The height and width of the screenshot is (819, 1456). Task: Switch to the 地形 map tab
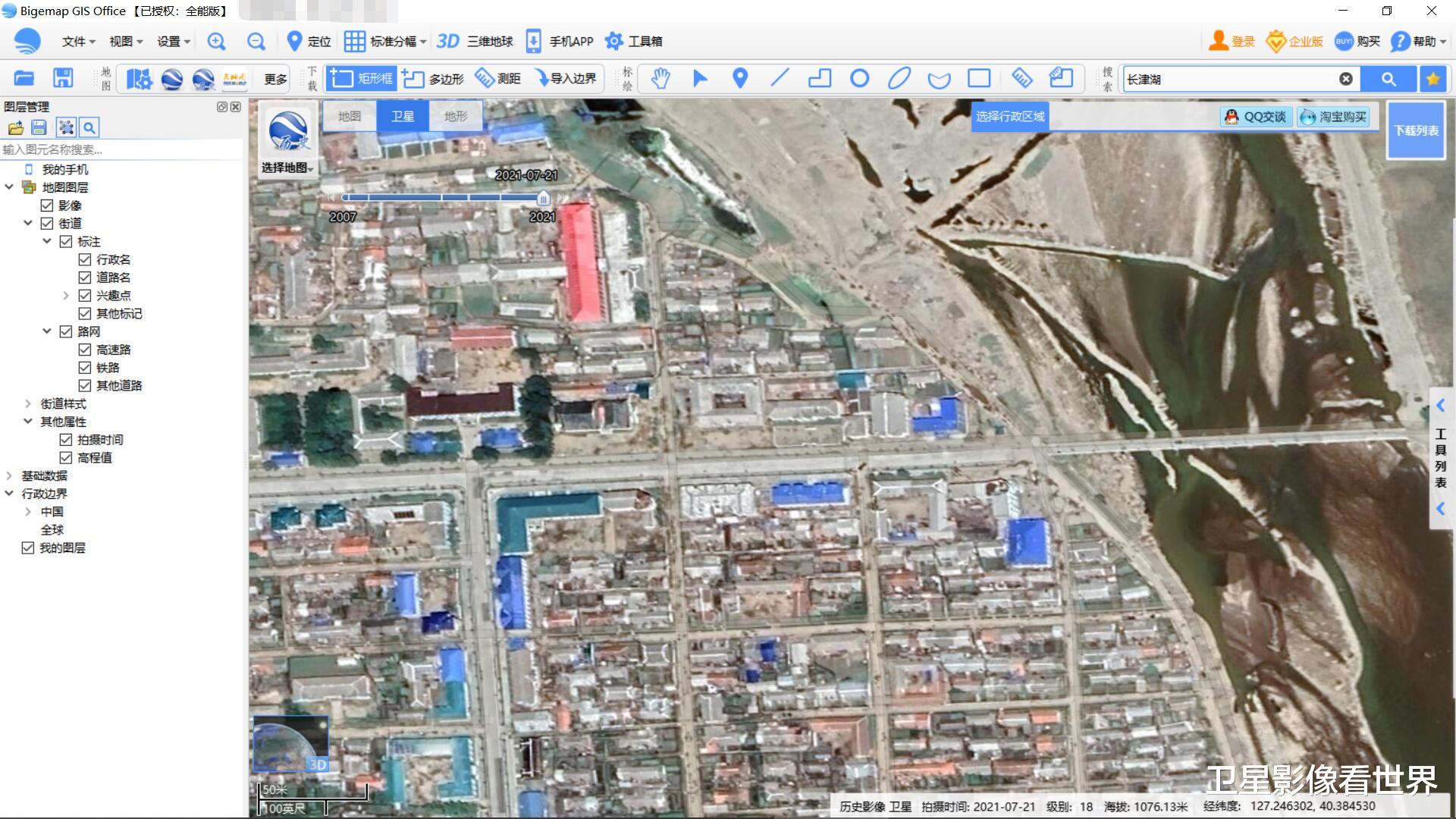click(x=455, y=116)
